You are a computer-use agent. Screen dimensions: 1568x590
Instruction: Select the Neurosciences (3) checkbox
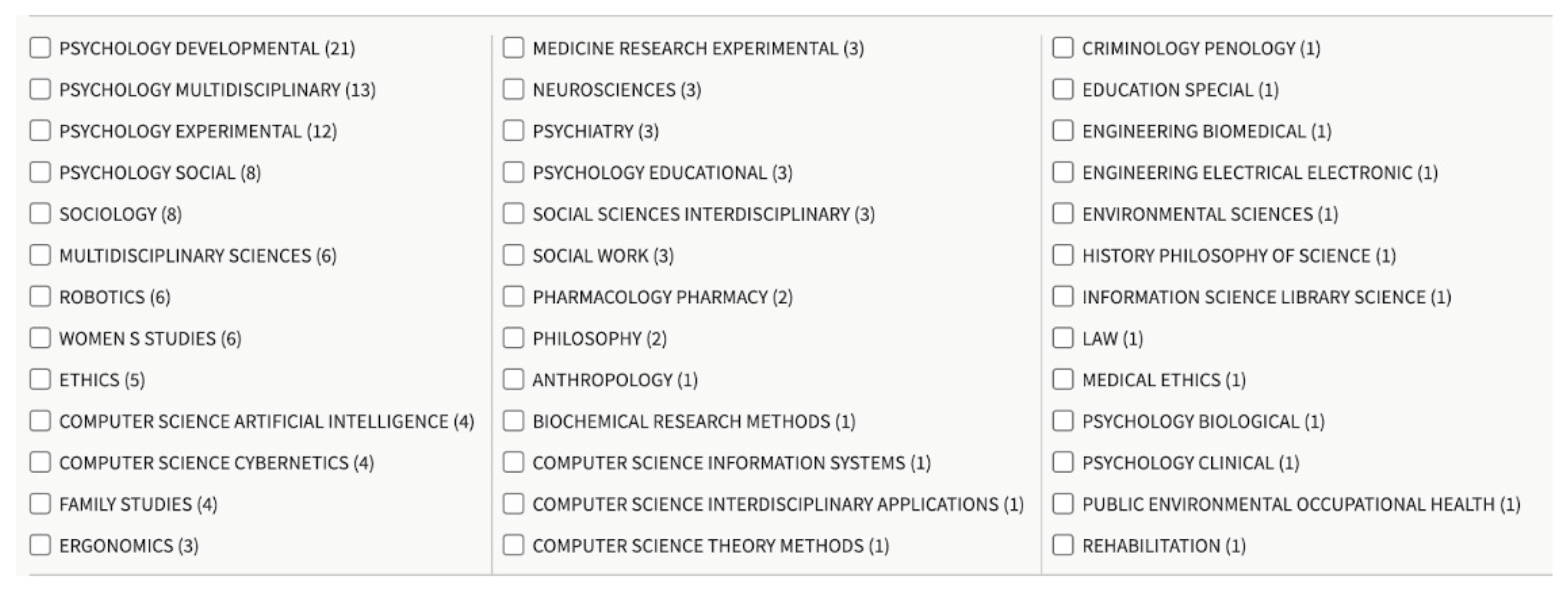click(513, 90)
